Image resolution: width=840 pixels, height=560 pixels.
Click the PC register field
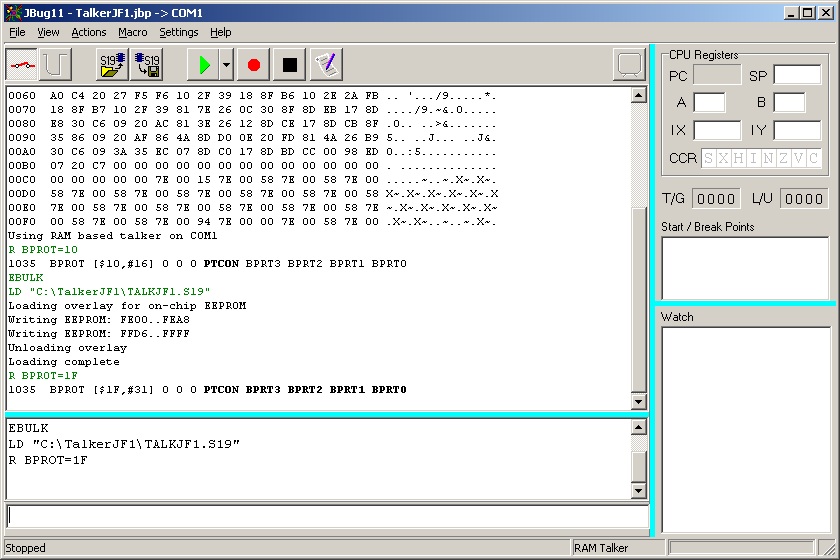(x=717, y=75)
